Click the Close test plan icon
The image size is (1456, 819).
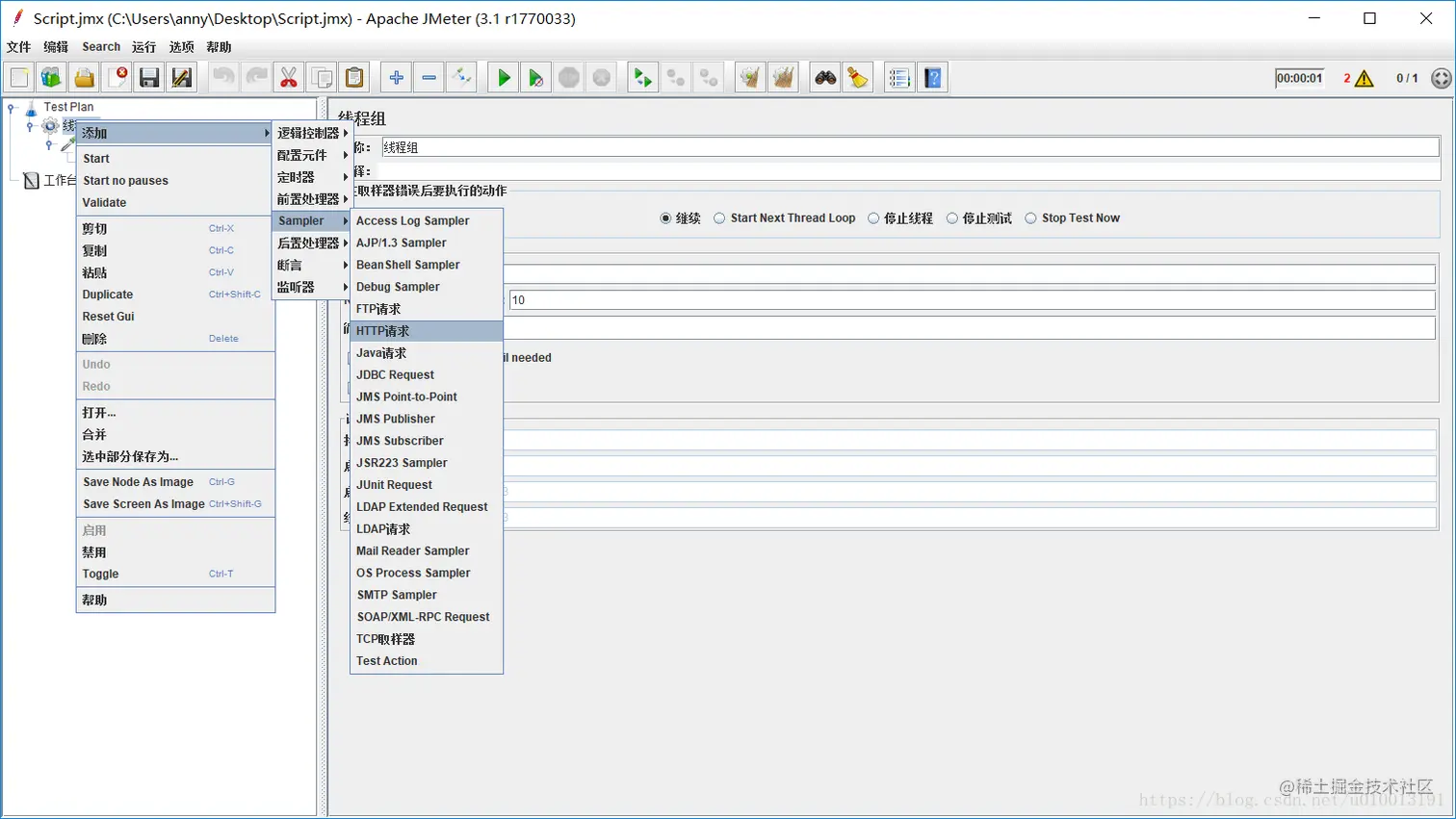point(117,78)
